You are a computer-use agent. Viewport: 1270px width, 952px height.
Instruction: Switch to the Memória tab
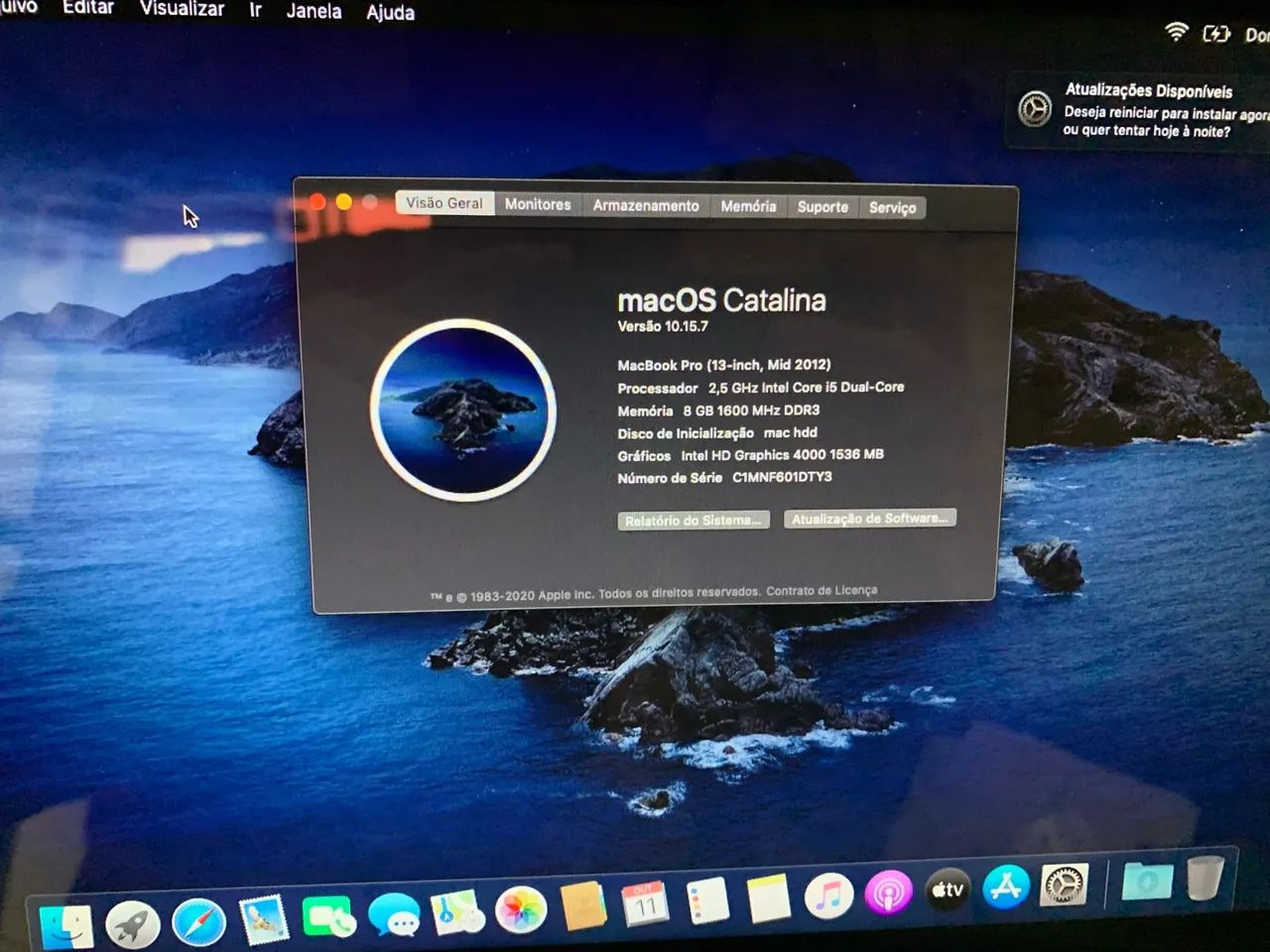point(748,206)
